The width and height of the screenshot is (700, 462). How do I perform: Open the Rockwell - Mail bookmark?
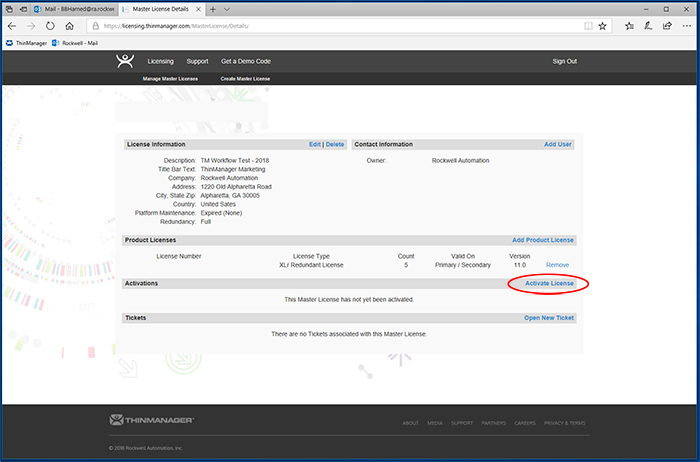[75, 43]
